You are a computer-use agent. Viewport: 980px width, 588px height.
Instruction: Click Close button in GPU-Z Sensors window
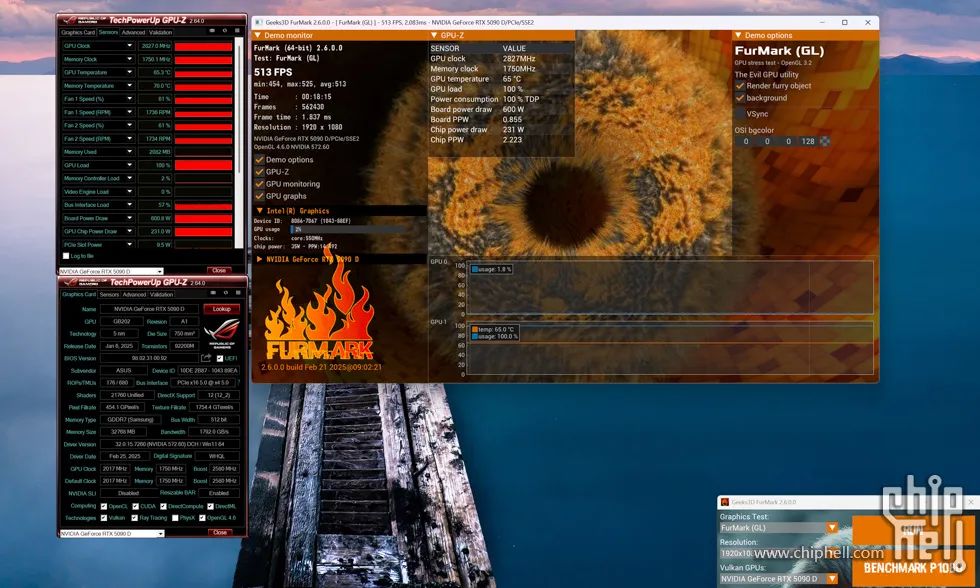point(219,271)
